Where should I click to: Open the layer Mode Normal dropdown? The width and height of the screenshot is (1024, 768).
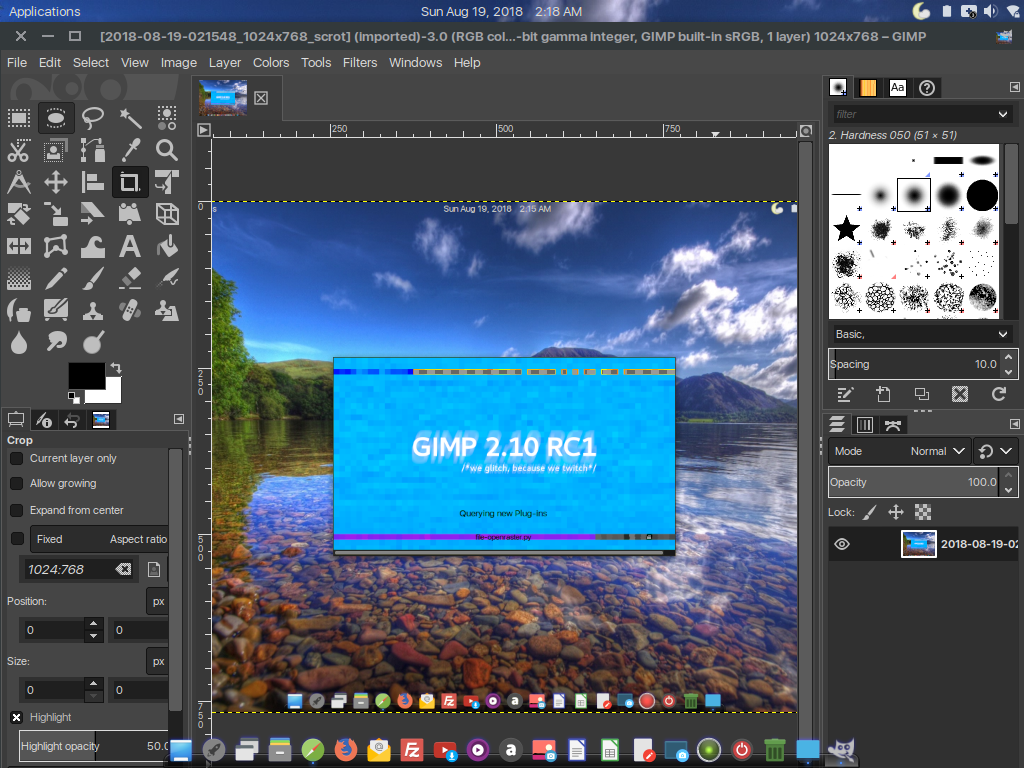pos(899,451)
